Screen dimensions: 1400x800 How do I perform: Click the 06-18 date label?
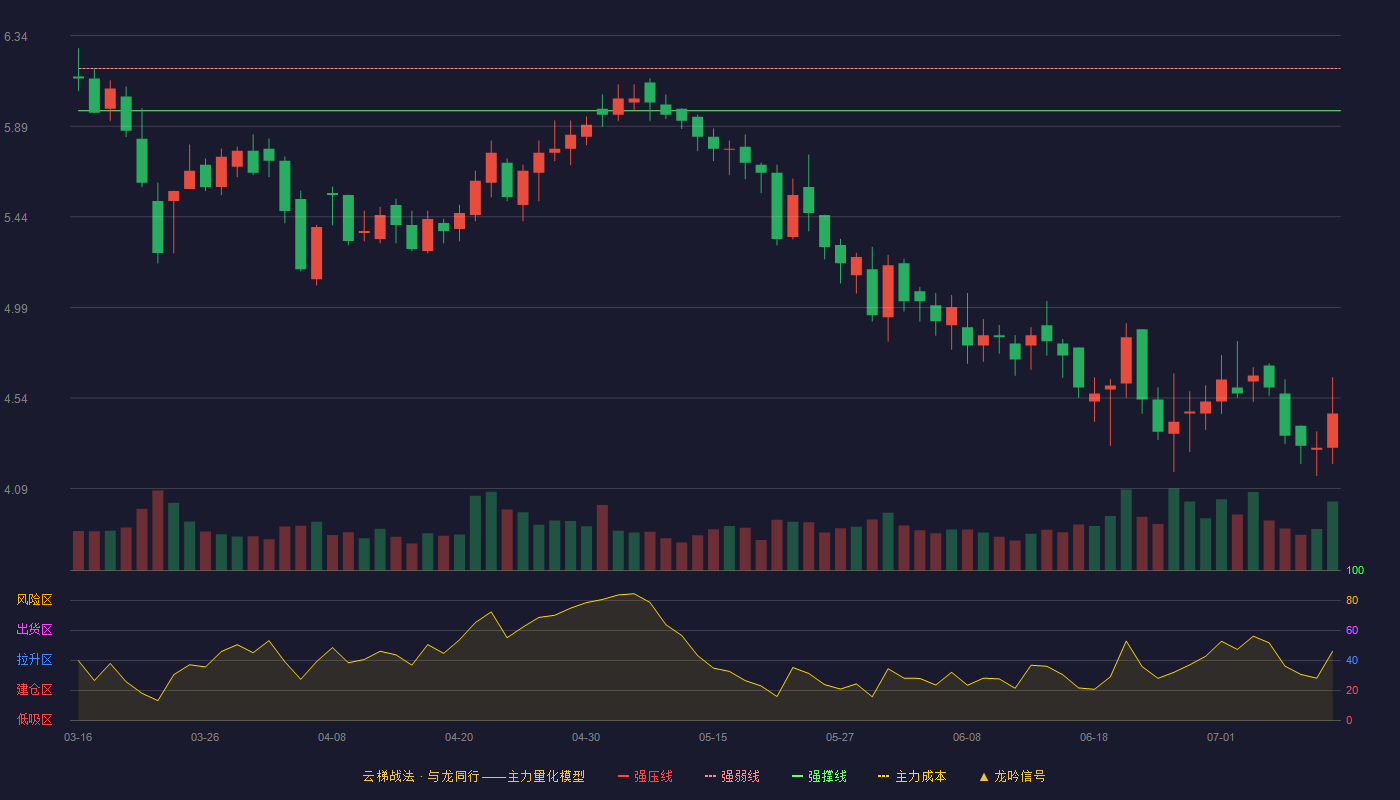click(1094, 737)
